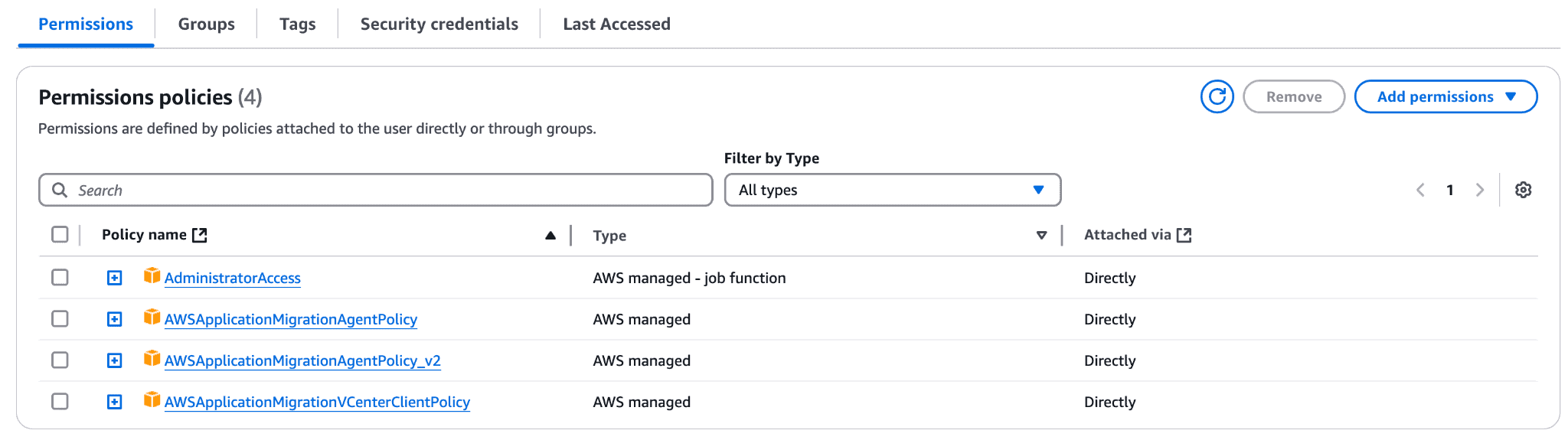Click page number 1 in pagination
1568x440 pixels.
[1450, 190]
